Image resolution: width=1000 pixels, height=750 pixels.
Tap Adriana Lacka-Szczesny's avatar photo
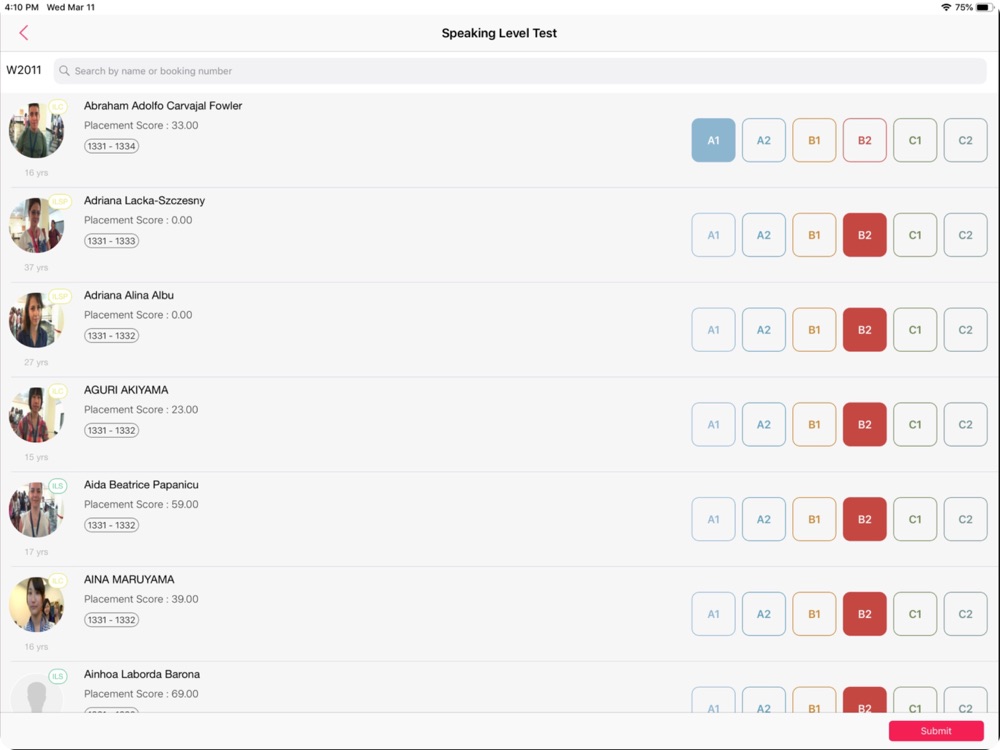36,225
